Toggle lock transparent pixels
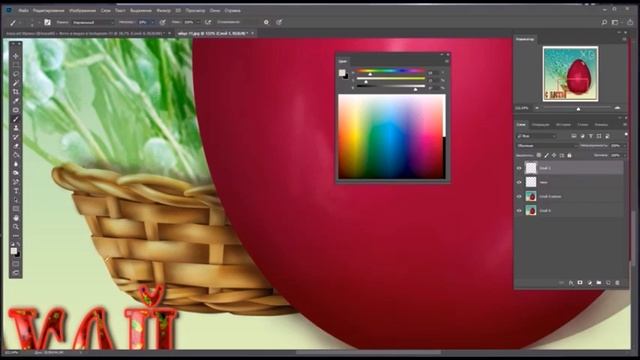The image size is (640, 360). coord(539,156)
